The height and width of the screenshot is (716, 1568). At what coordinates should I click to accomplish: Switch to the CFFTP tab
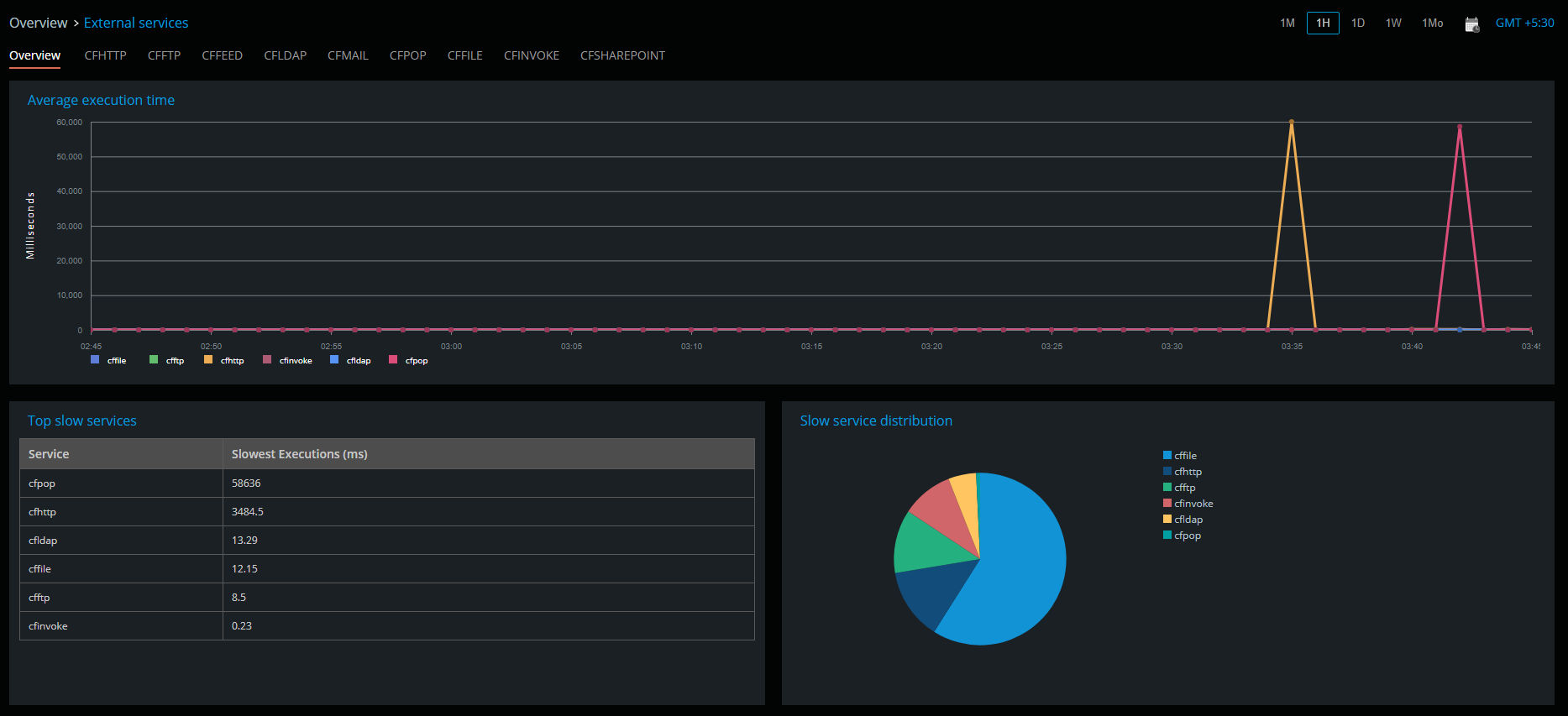(164, 55)
